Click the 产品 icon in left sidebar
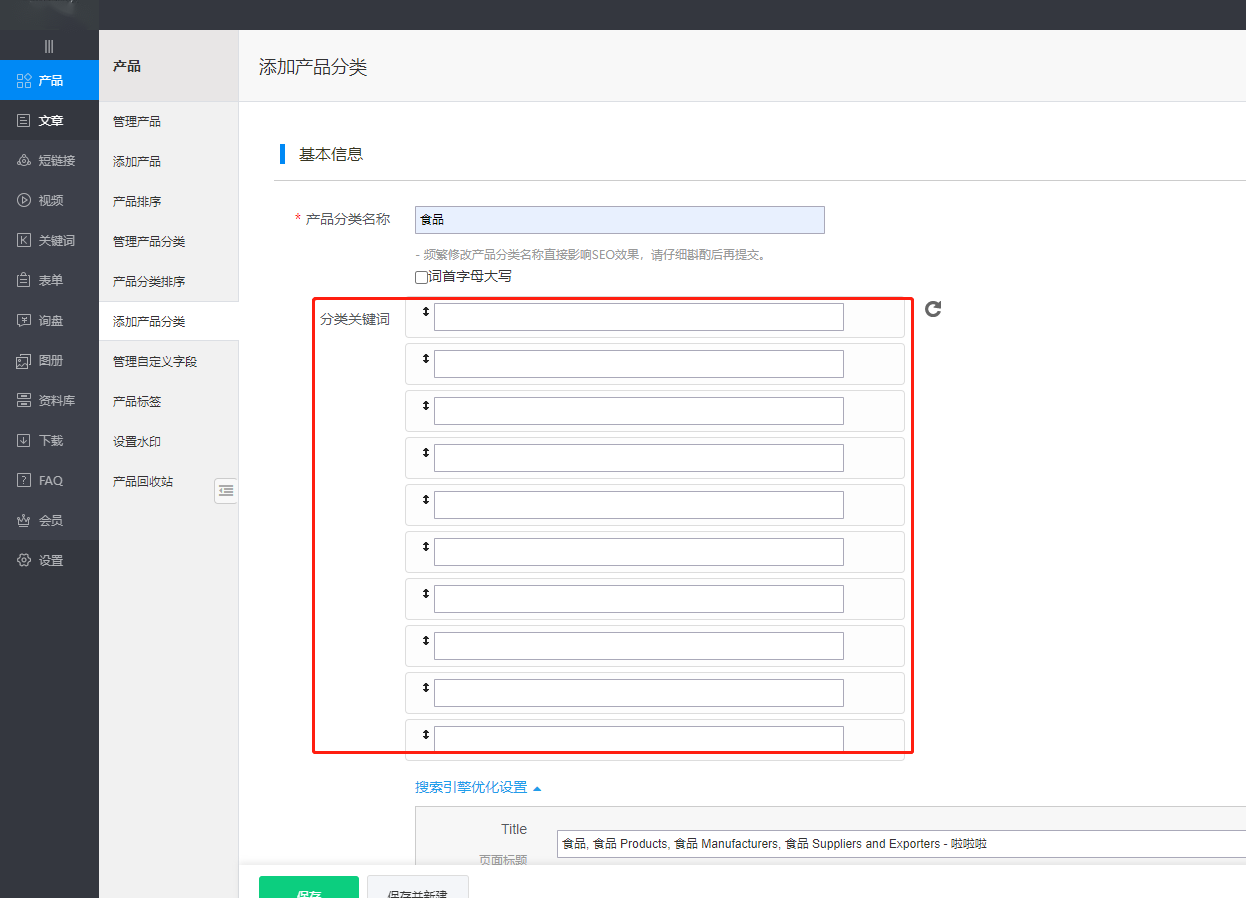The height and width of the screenshot is (898, 1246). coord(25,80)
